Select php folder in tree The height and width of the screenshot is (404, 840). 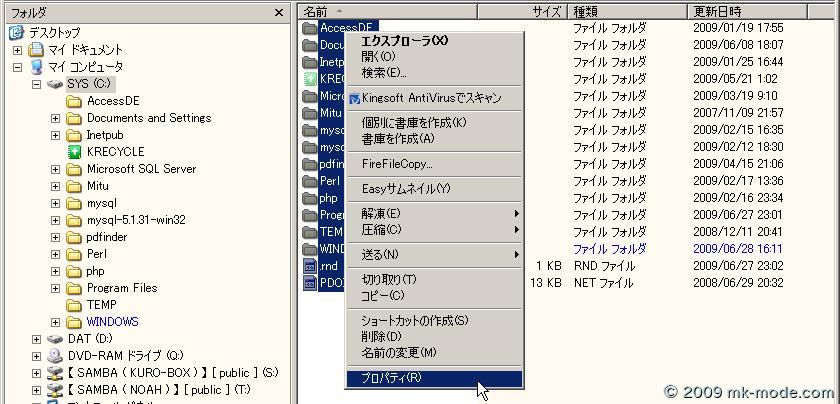click(95, 272)
